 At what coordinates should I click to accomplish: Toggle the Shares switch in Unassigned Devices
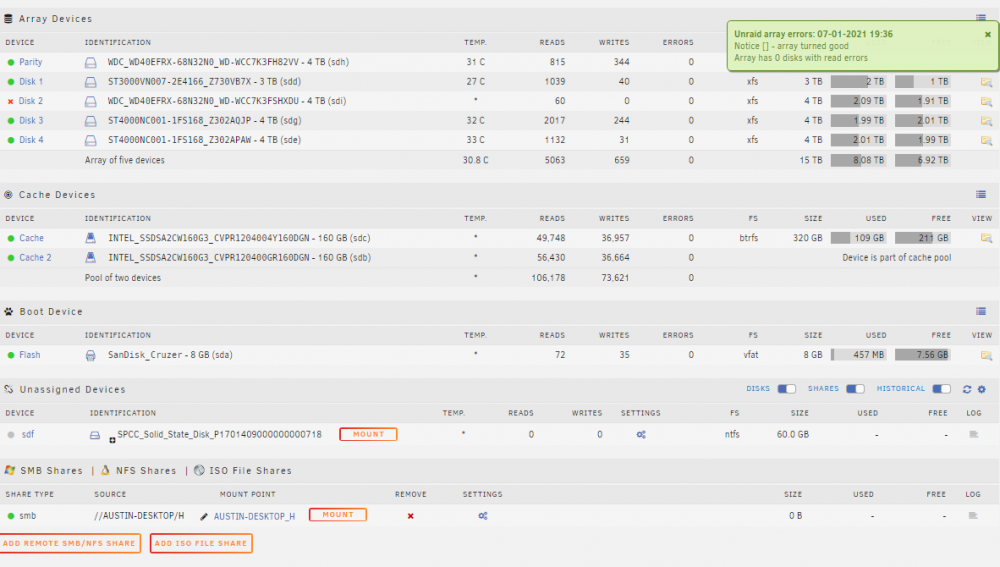click(x=855, y=389)
